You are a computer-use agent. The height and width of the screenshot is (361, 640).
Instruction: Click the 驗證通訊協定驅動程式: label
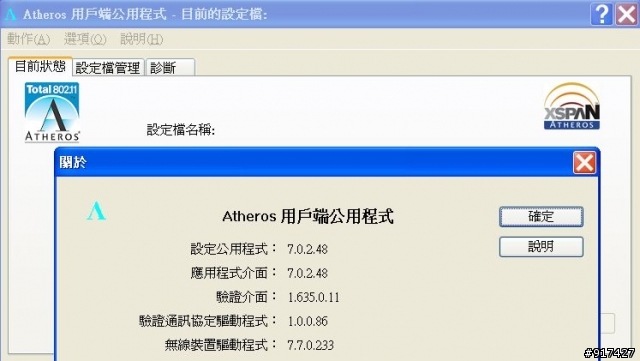tap(208, 321)
